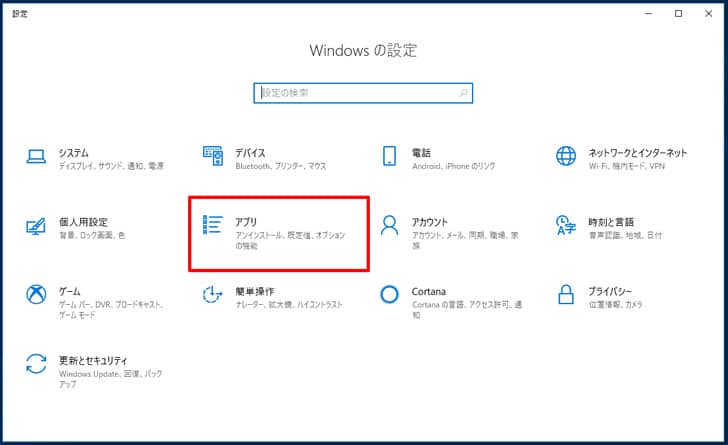Open the システム laptop icon
The image size is (728, 445).
36,156
